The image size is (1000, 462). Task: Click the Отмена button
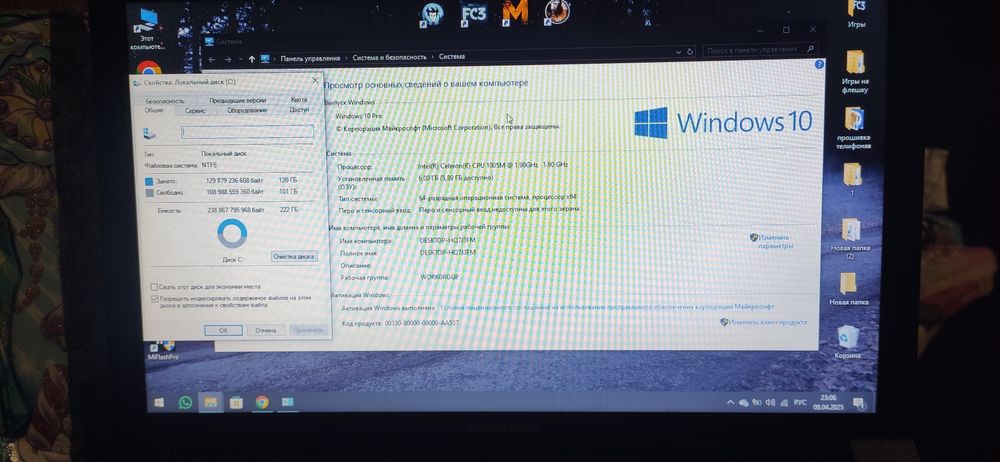coord(266,331)
